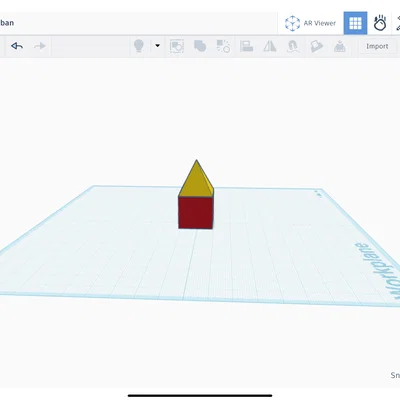Select the Mirror triangles icon

[x=270, y=46]
